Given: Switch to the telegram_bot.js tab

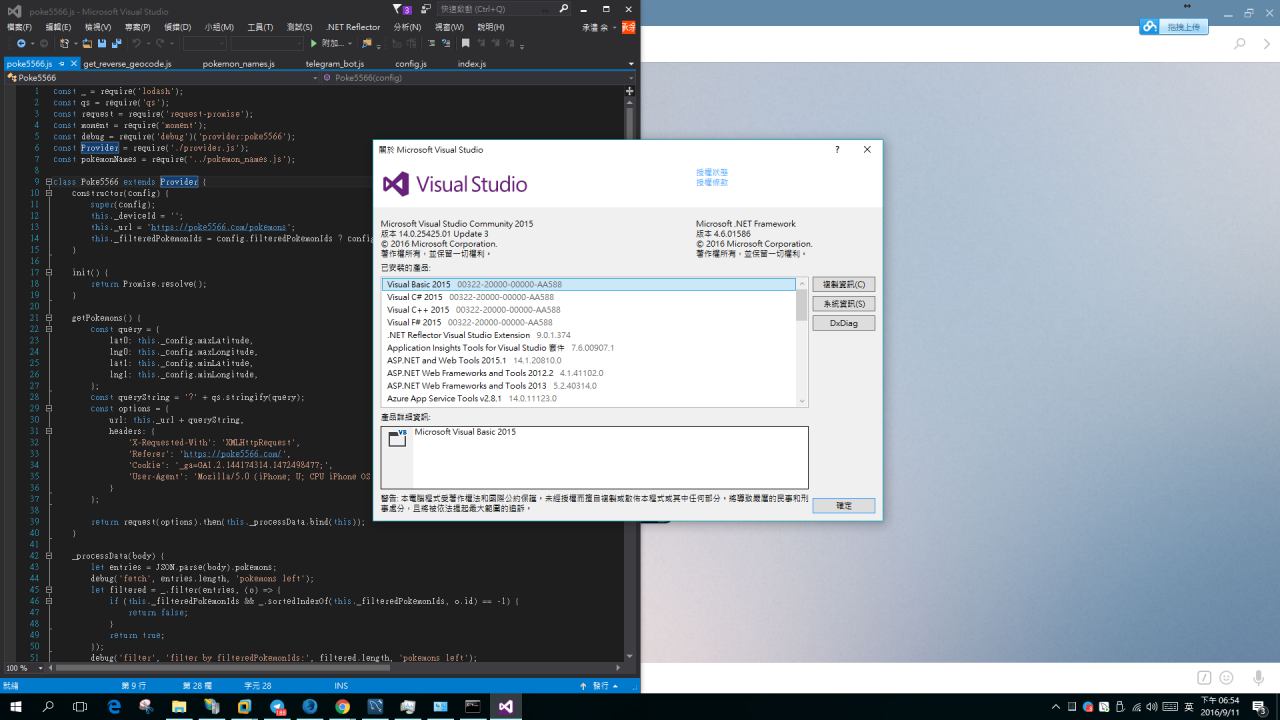Looking at the screenshot, I should tap(335, 64).
